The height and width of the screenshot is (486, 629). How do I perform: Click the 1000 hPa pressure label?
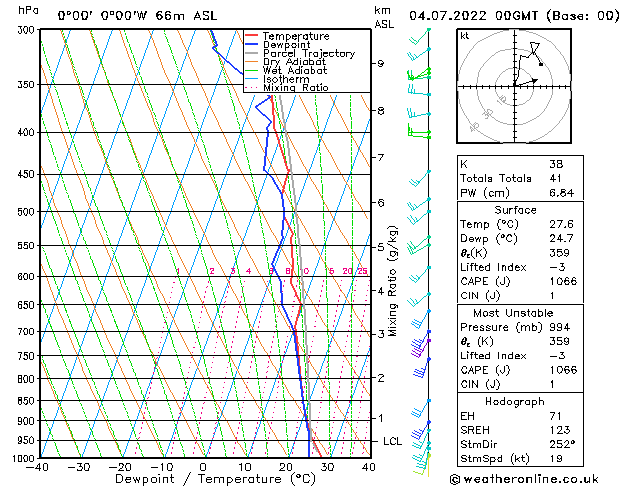25,458
